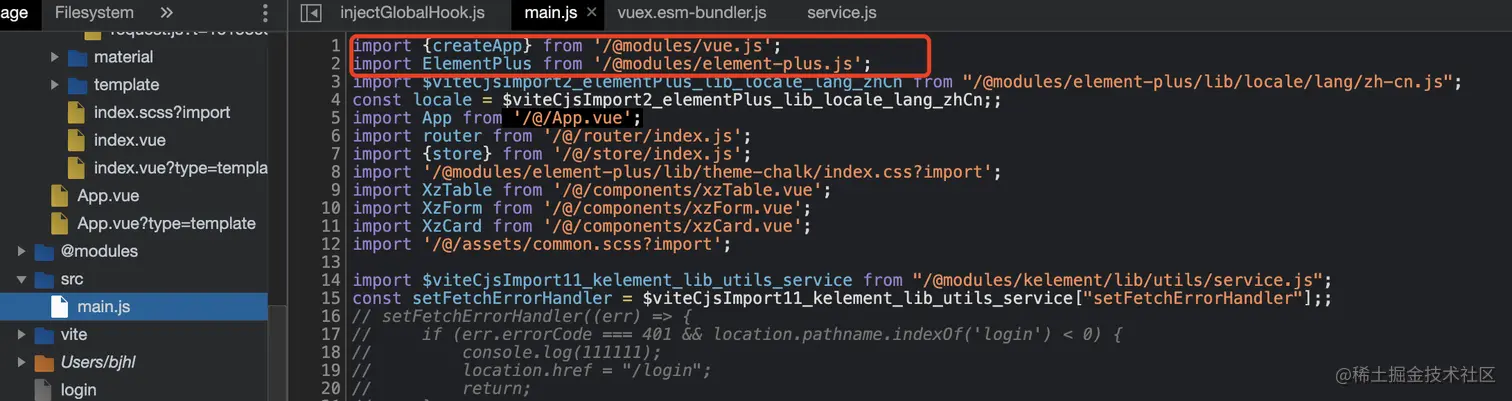Viewport: 1512px width, 401px height.
Task: Open index.scss?import in the file tree
Action: coord(162,112)
